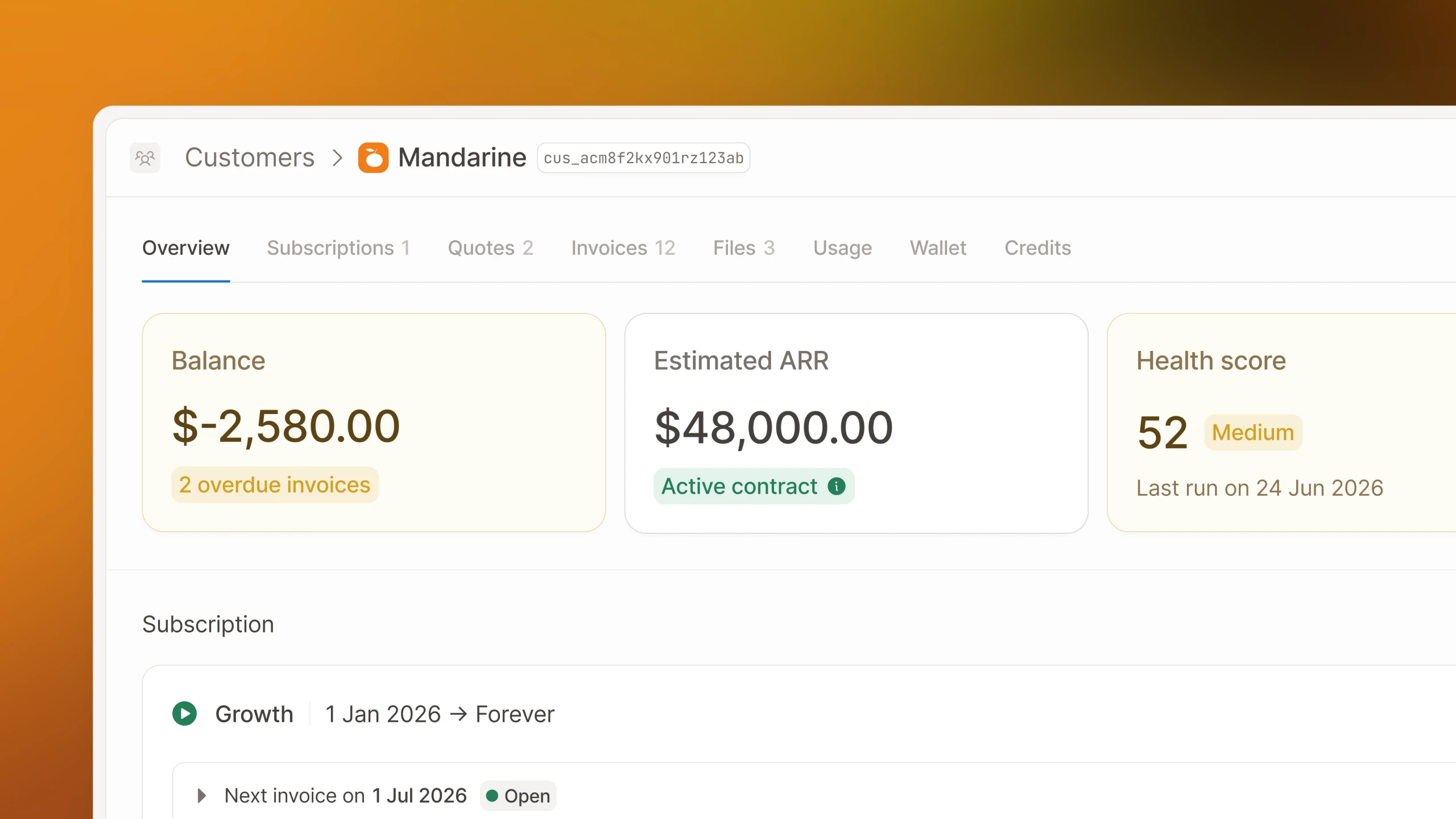The width and height of the screenshot is (1456, 819).
Task: Open the Credits tab
Action: tap(1037, 248)
